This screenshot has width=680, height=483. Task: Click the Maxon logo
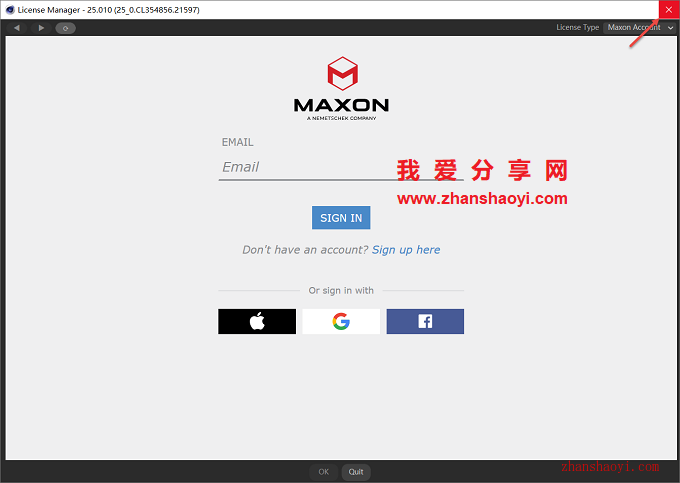(341, 89)
